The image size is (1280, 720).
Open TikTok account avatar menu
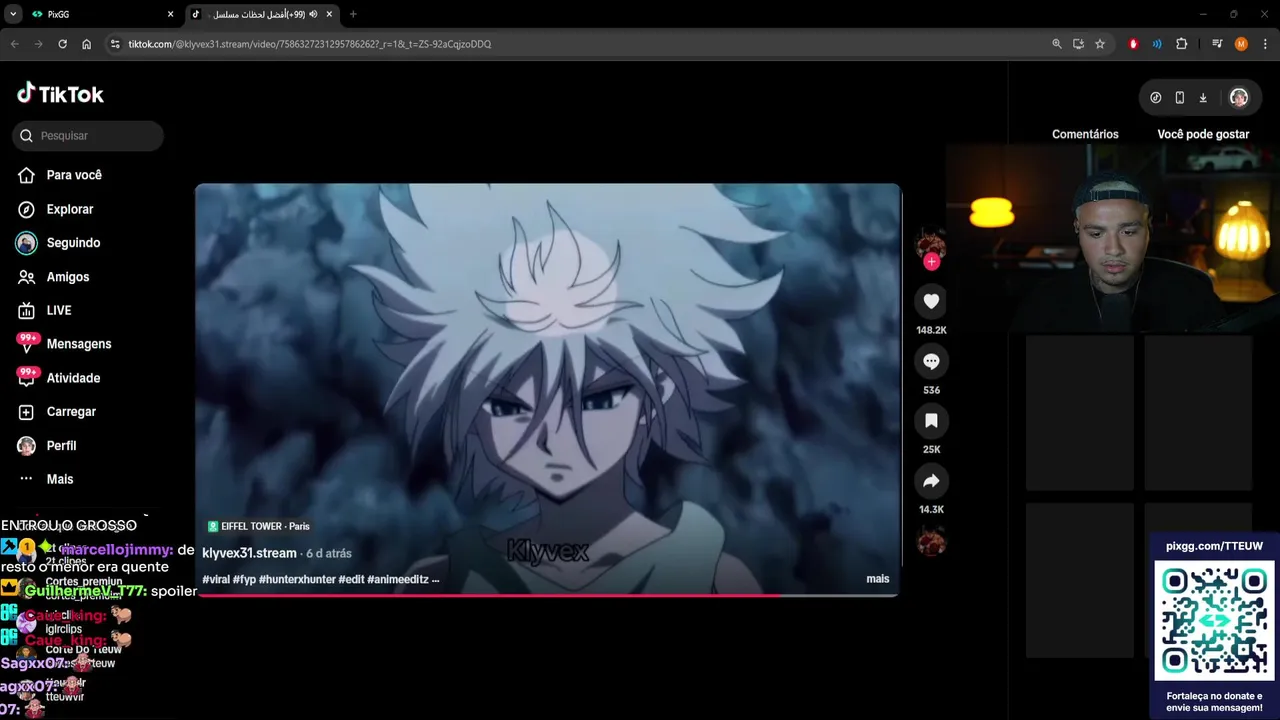1238,97
